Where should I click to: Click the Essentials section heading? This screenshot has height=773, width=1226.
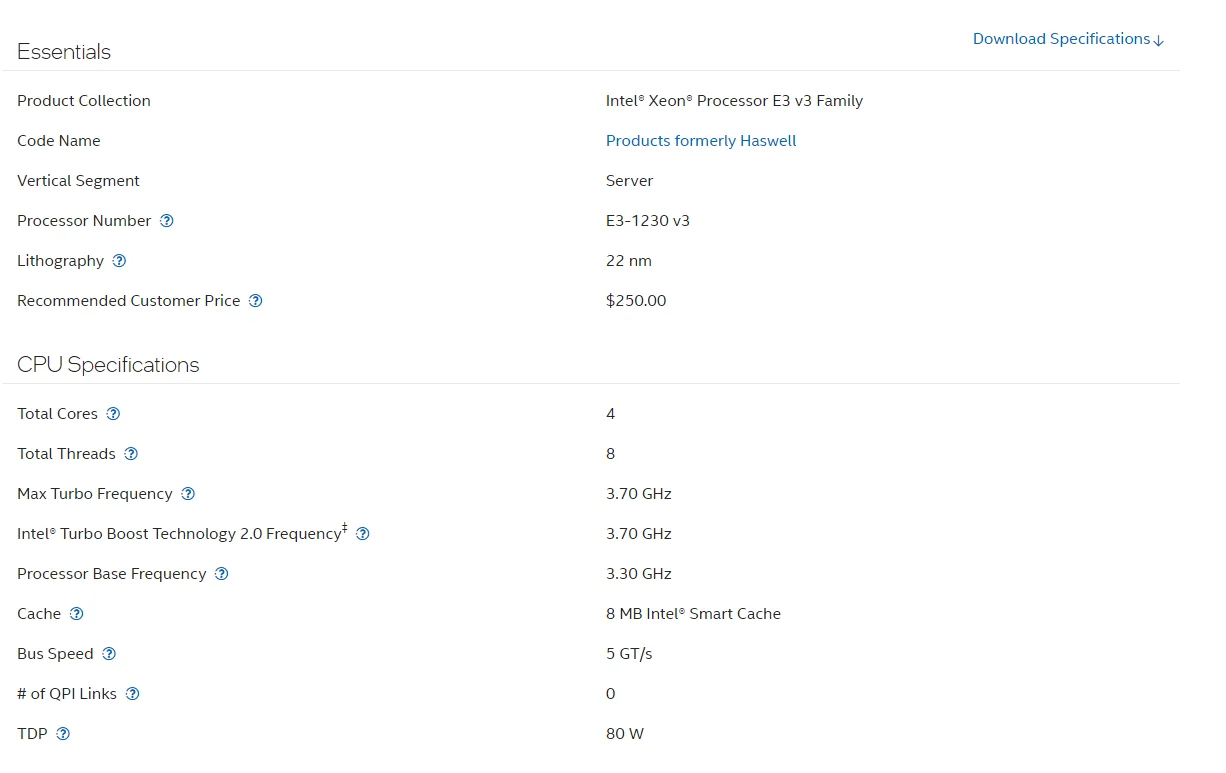click(x=64, y=52)
